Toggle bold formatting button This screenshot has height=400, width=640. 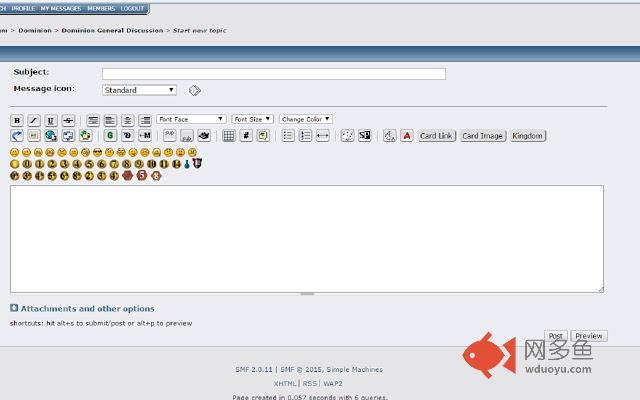[17, 120]
